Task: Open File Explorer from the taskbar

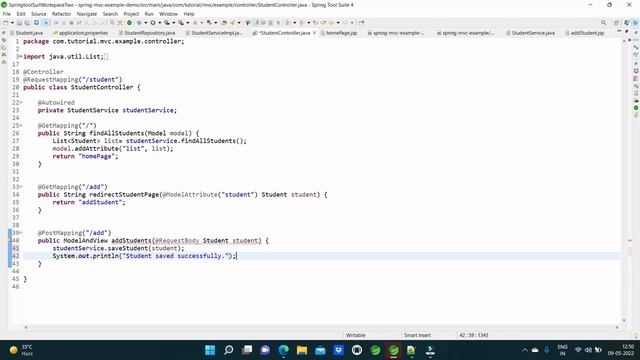Action: coord(302,350)
